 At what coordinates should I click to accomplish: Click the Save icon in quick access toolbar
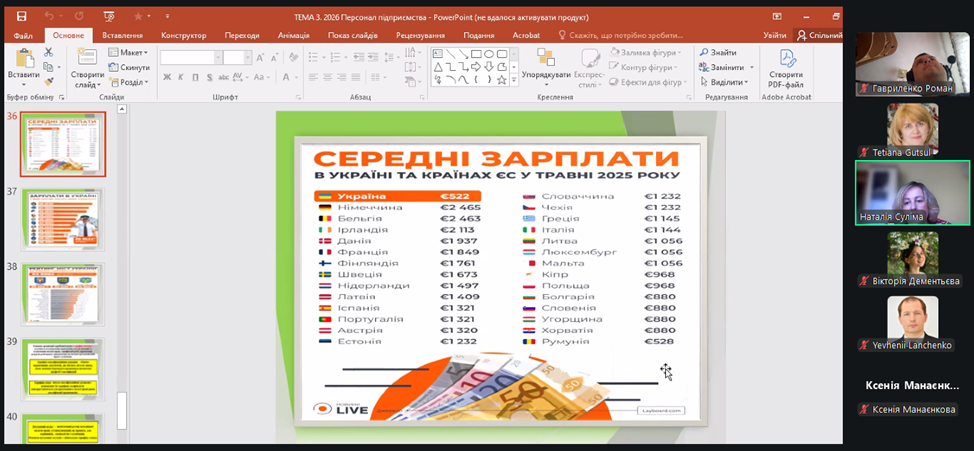[21, 16]
